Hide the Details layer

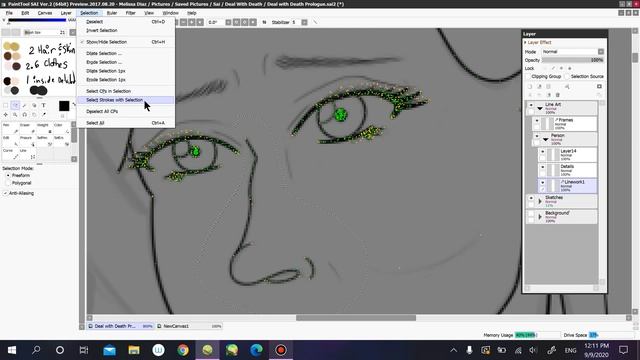point(542,167)
